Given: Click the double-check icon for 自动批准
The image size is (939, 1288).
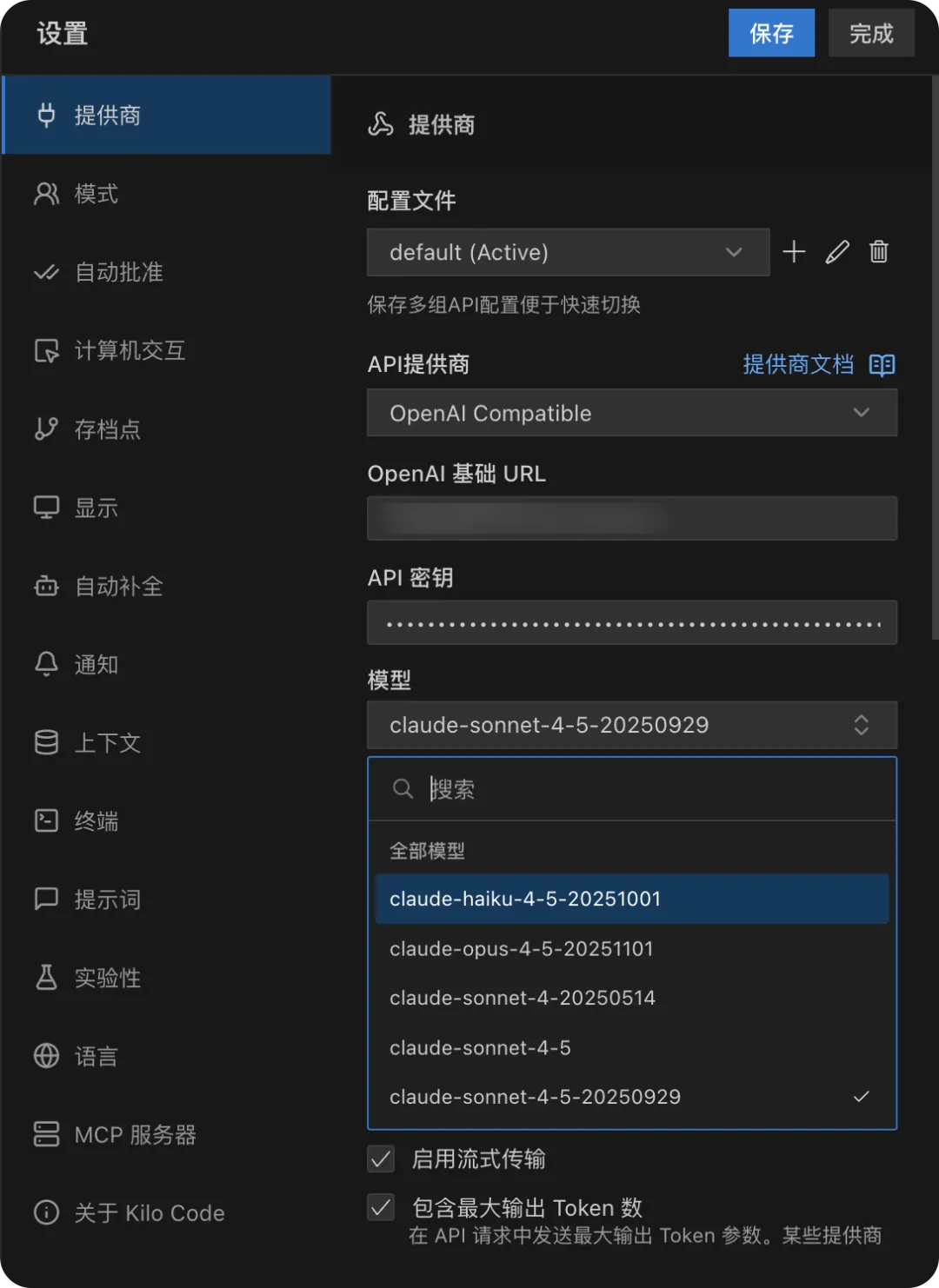Looking at the screenshot, I should pyautogui.click(x=46, y=272).
